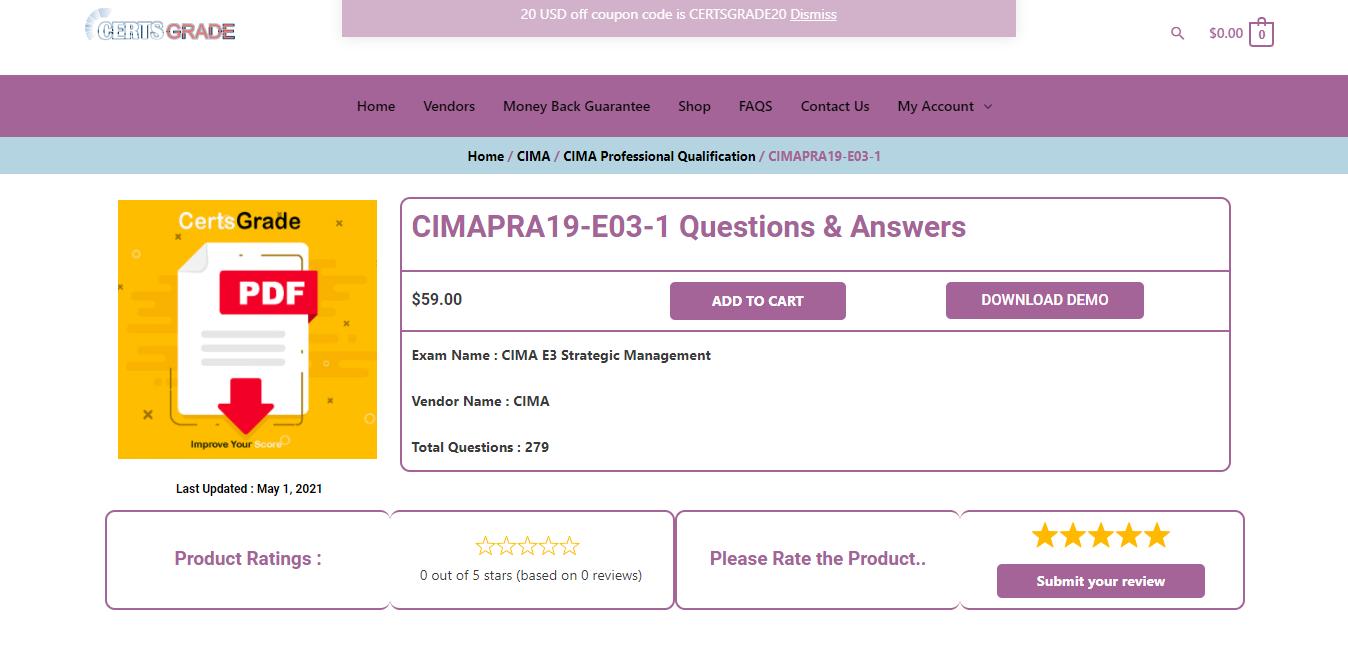Screen dimensions: 1348x670
Task: Submit your review button
Action: pyautogui.click(x=1100, y=581)
